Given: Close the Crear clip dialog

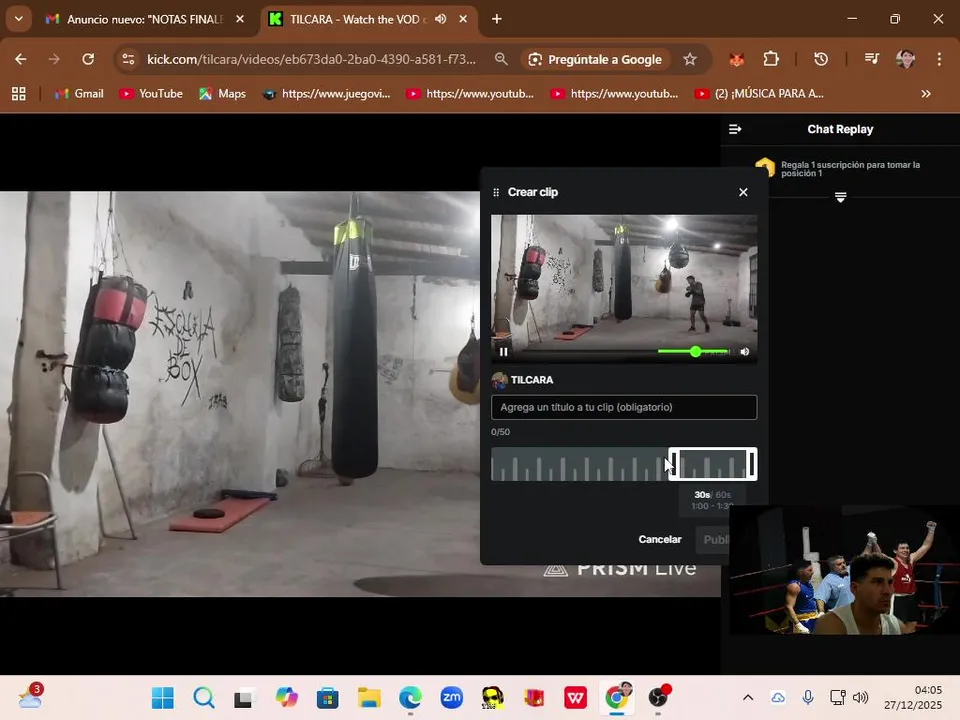Looking at the screenshot, I should pyautogui.click(x=743, y=192).
